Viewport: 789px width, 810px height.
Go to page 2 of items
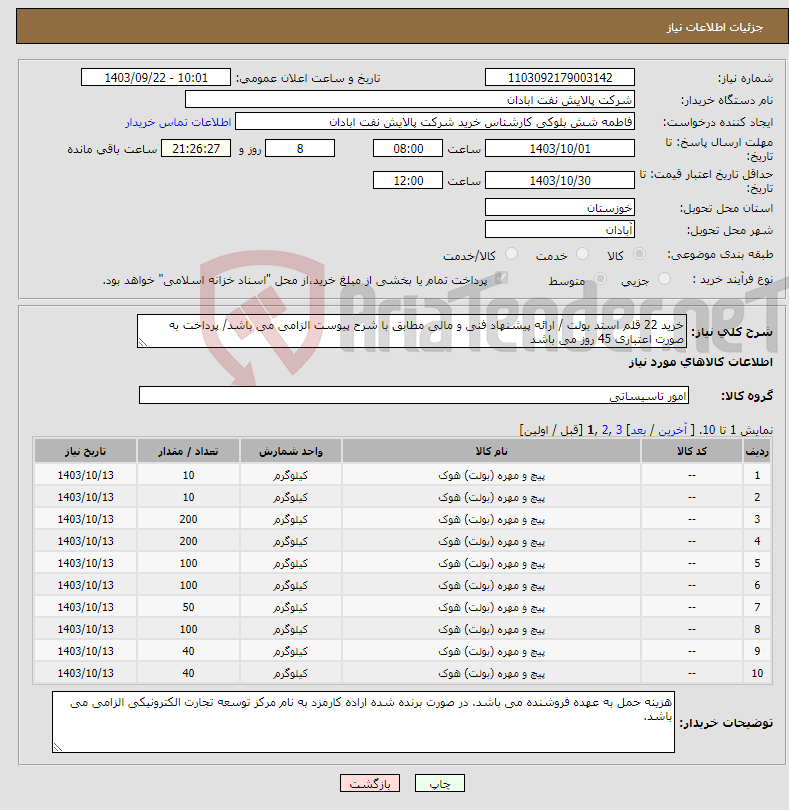[x=605, y=430]
